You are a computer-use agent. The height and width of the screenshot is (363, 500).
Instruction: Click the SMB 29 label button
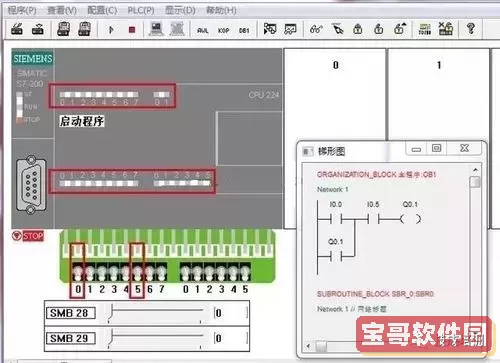pyautogui.click(x=71, y=338)
